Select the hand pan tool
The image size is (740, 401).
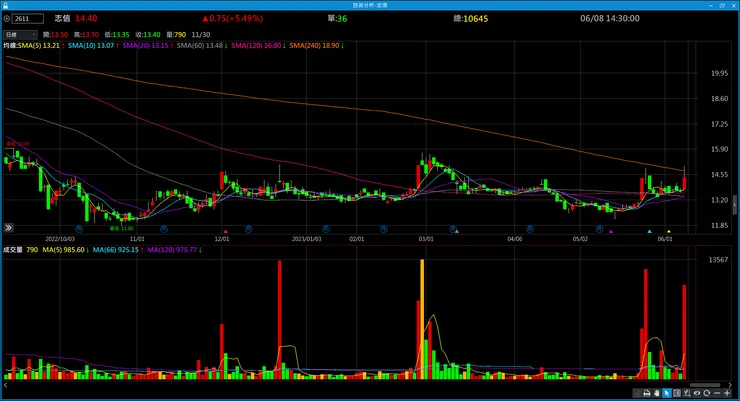[x=656, y=393]
